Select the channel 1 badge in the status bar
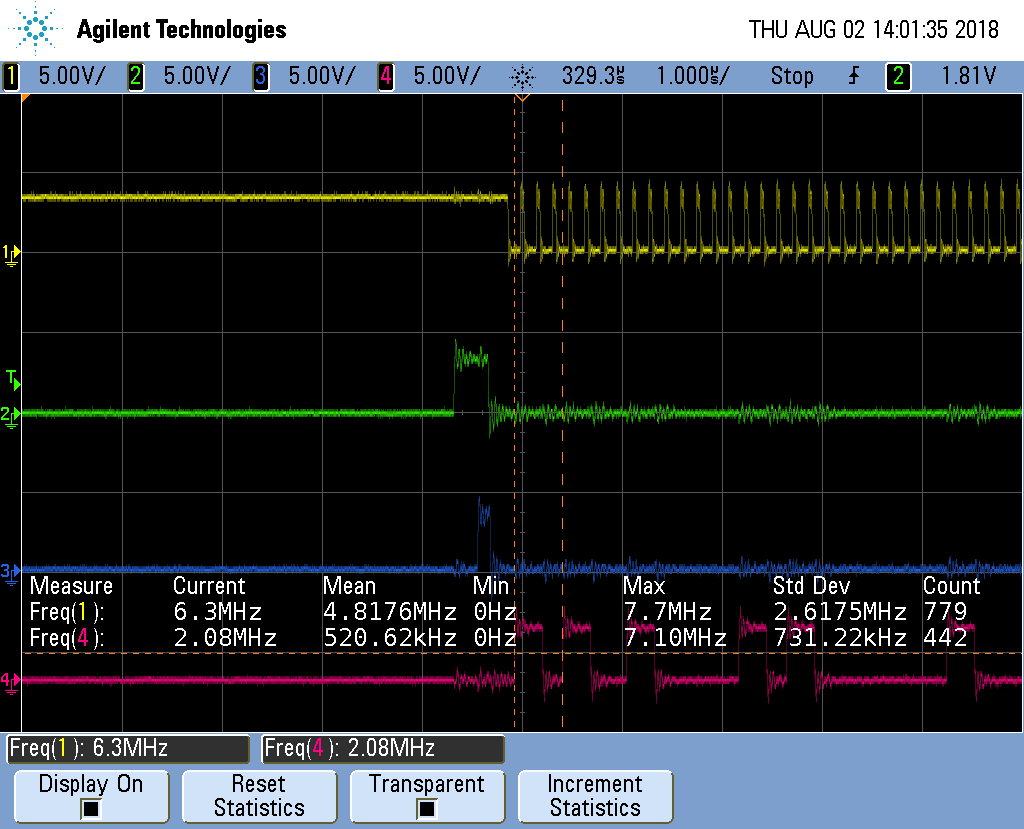 tap(10, 76)
